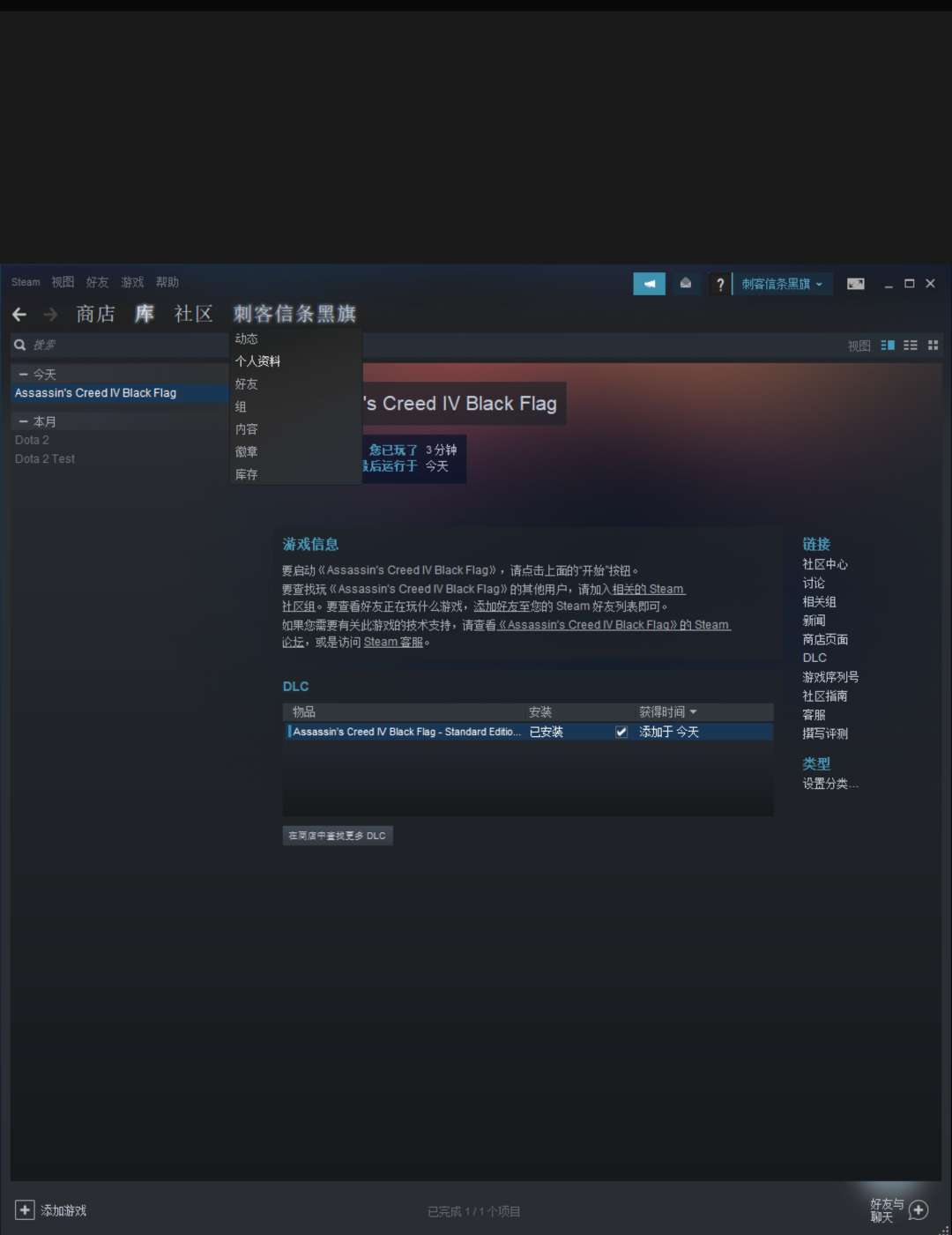The height and width of the screenshot is (1235, 952).
Task: Select the Standard Edition DLC row
Action: click(x=529, y=732)
